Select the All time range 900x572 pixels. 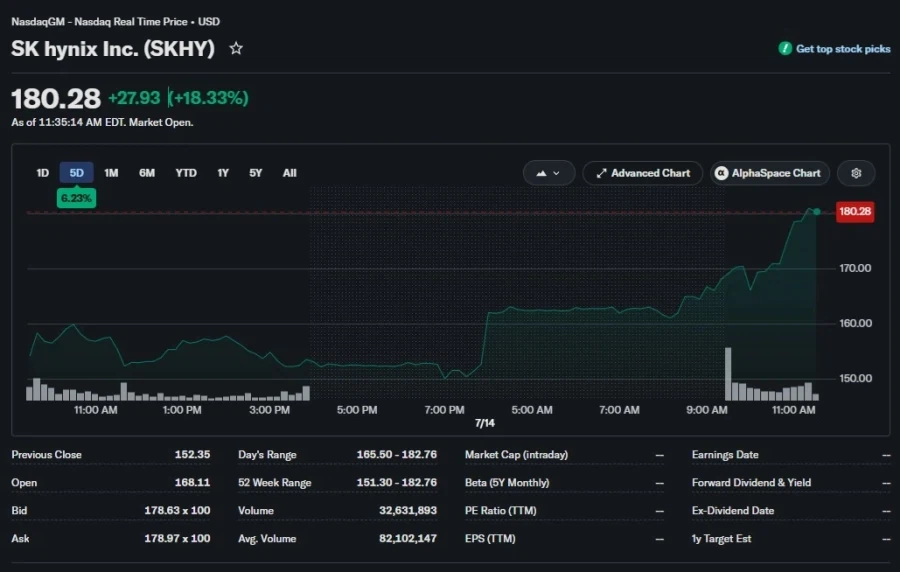click(289, 173)
